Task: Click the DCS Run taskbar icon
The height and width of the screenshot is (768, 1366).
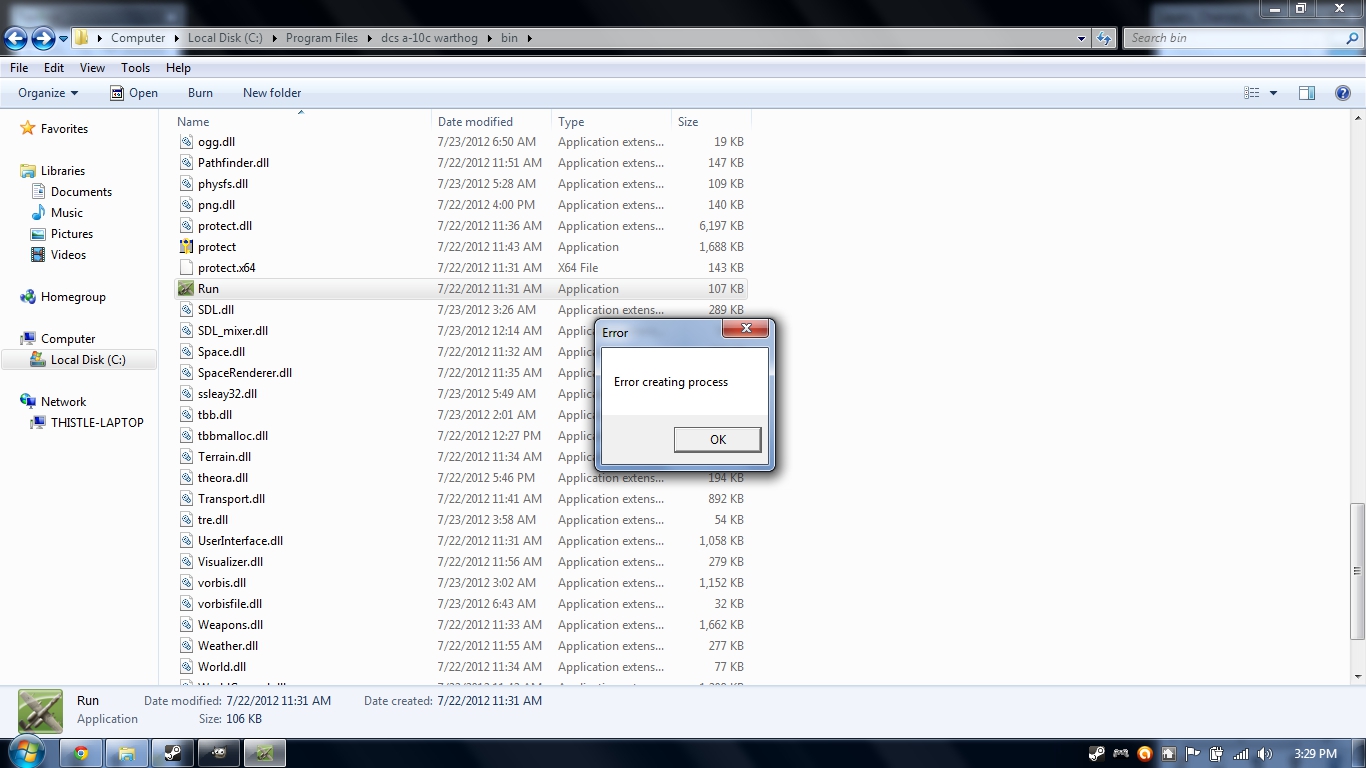Action: tap(264, 753)
